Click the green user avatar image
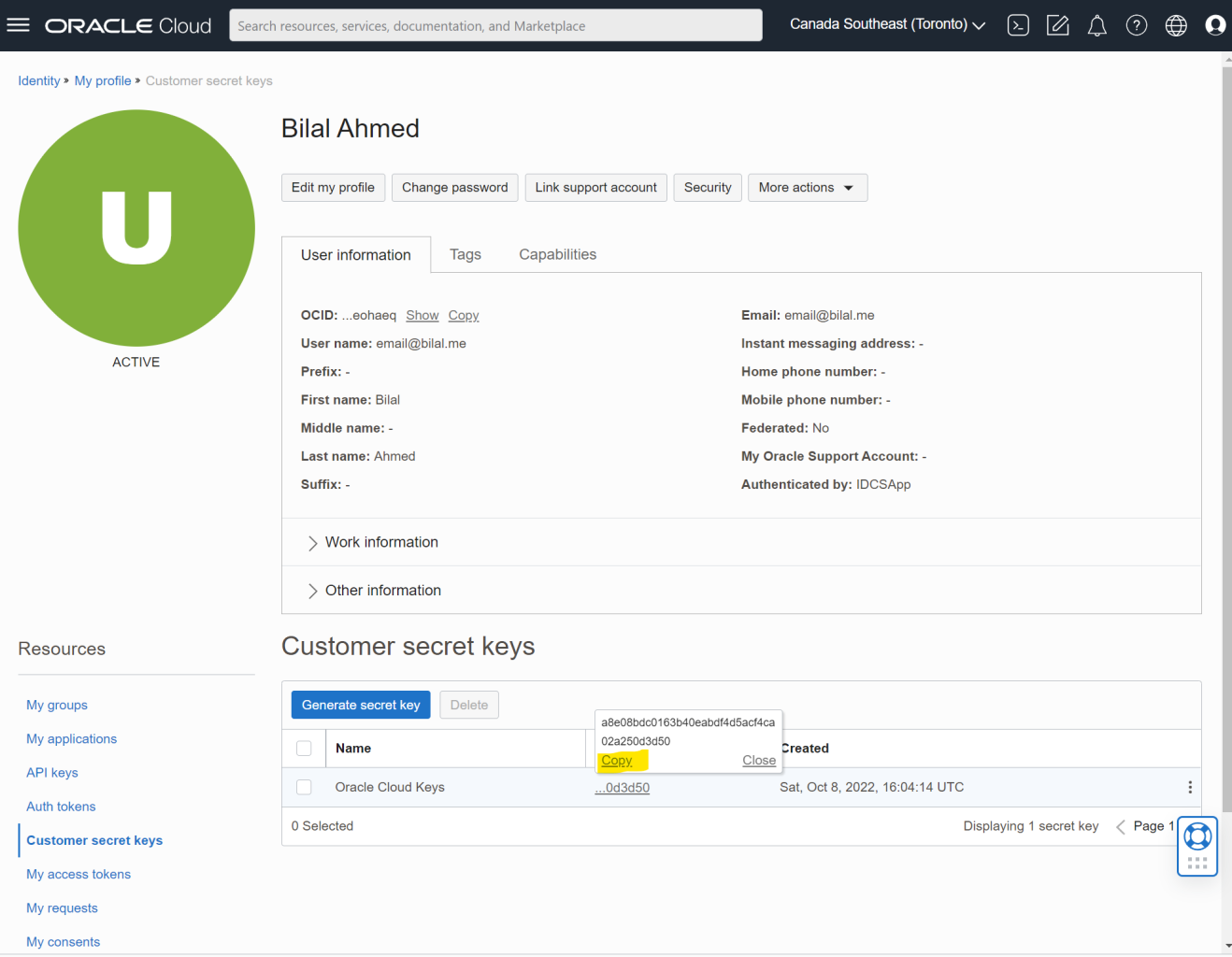1232x957 pixels. pyautogui.click(x=136, y=228)
